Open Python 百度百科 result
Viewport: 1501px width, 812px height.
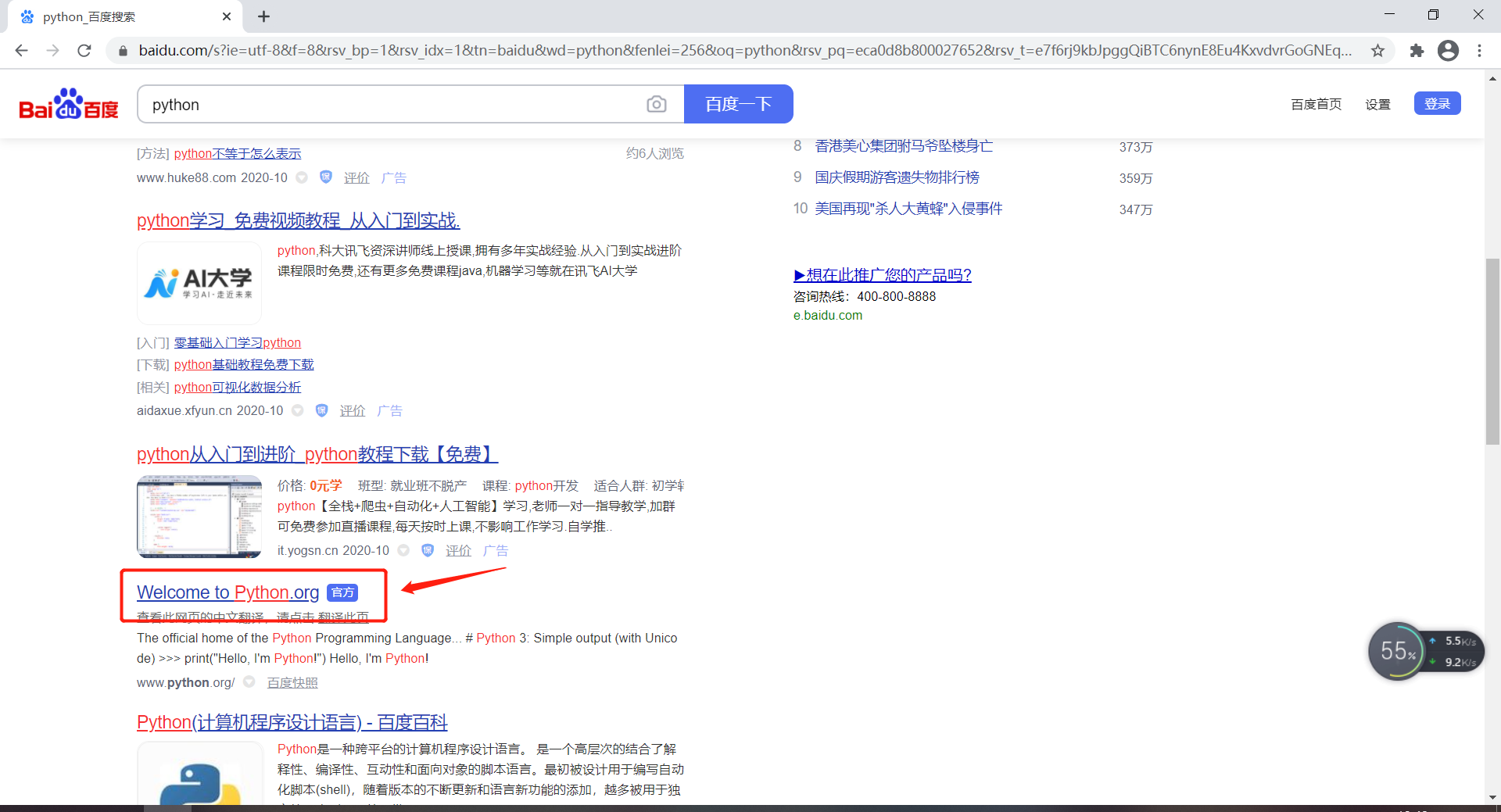[x=292, y=722]
